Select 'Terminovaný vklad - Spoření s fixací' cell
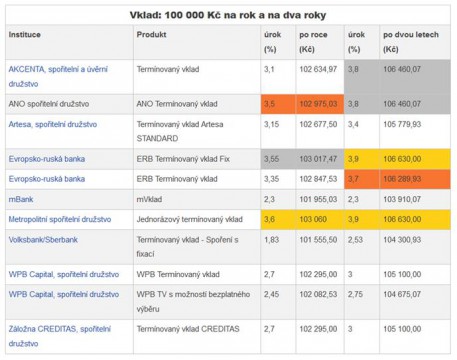457x360 pixels. [197, 247]
